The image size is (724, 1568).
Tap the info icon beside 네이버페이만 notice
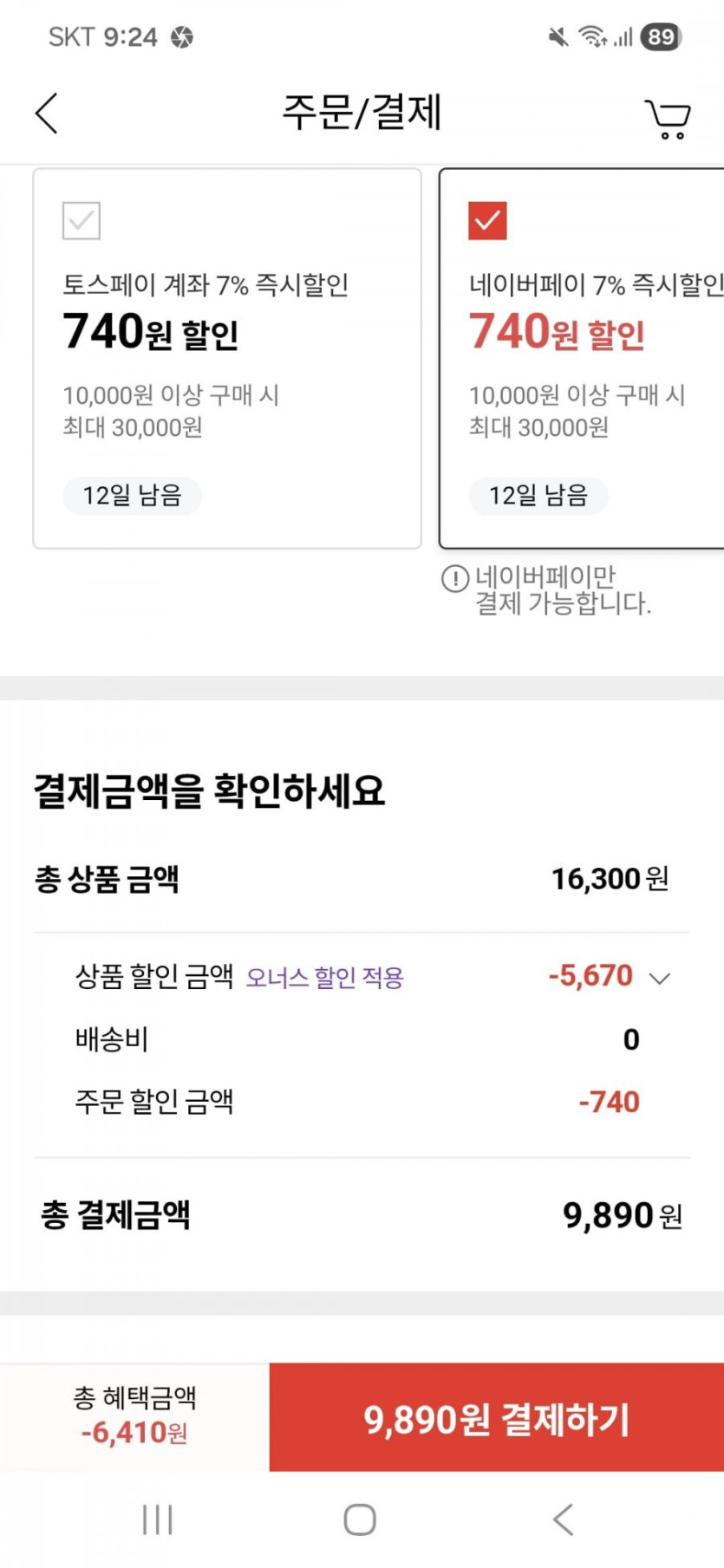coord(455,578)
